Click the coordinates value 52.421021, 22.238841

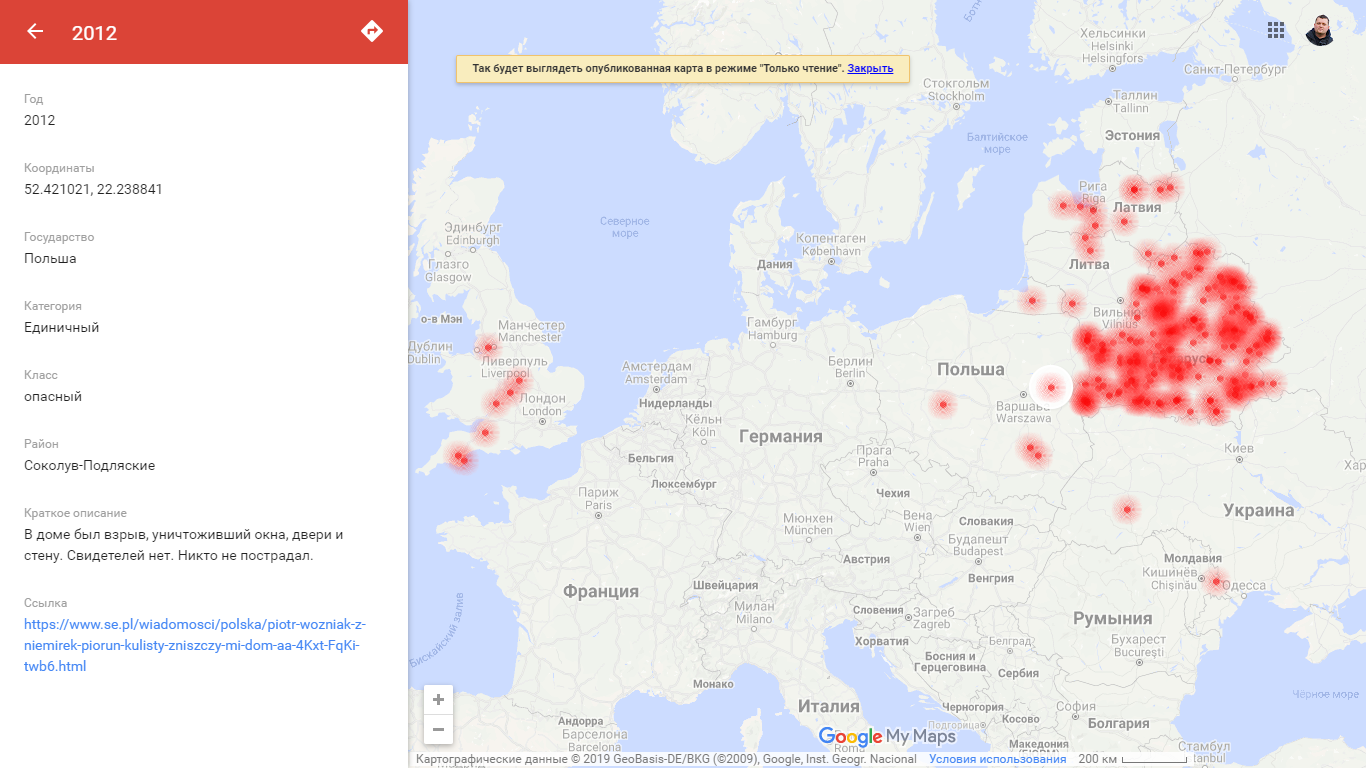pyautogui.click(x=93, y=189)
